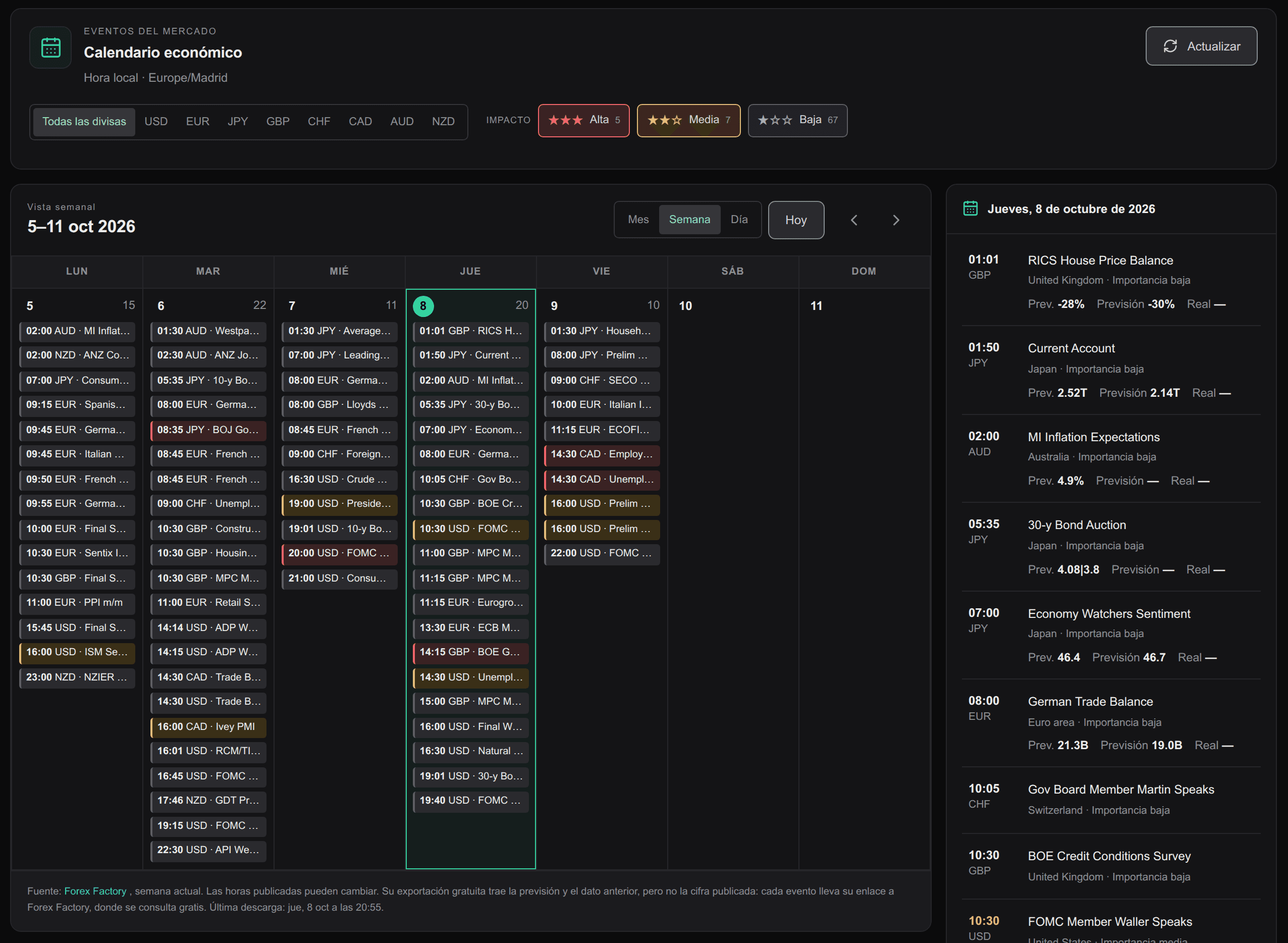Open the 02:00 AUD MI Inflat… event on Monday
1288x943 pixels.
[77, 332]
